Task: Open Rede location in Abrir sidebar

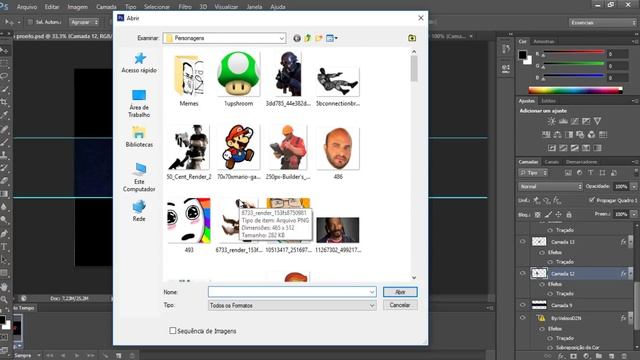Action: [x=139, y=211]
